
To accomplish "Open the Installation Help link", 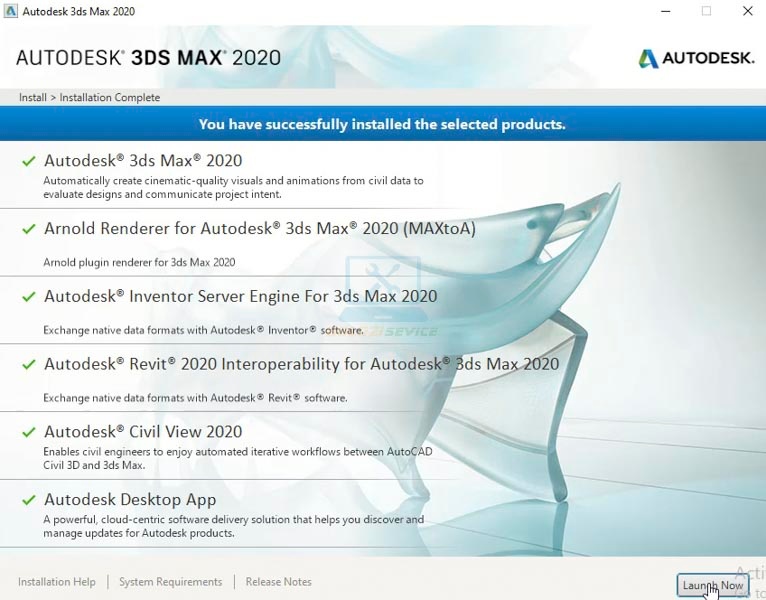I will click(57, 582).
